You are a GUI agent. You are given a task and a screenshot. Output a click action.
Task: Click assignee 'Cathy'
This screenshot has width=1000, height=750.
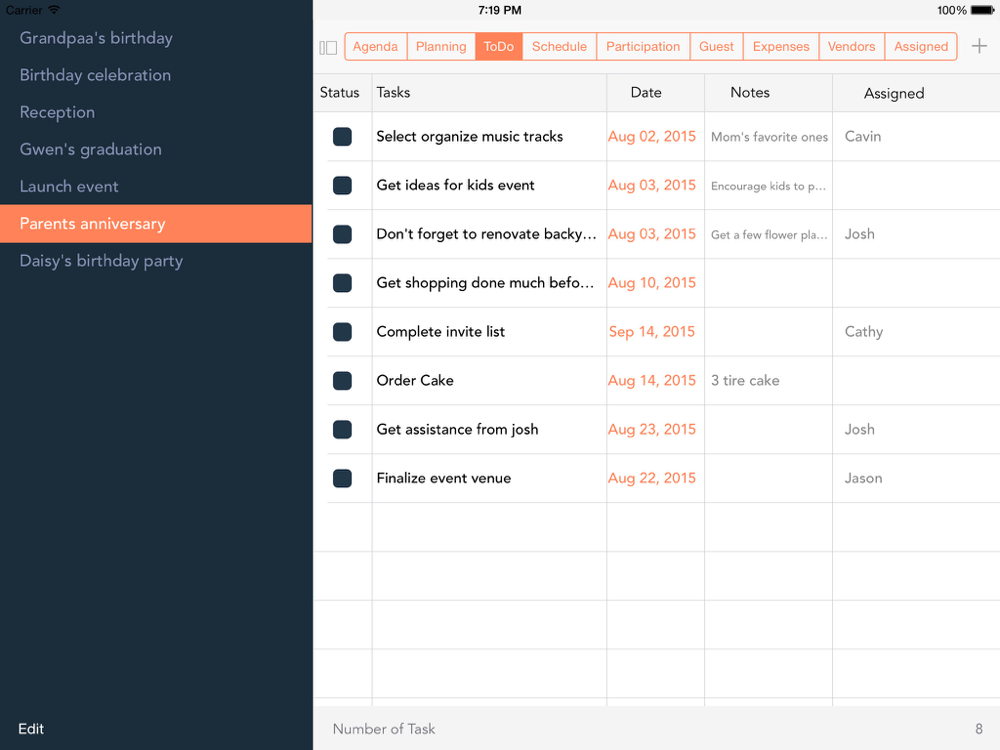[x=864, y=332]
